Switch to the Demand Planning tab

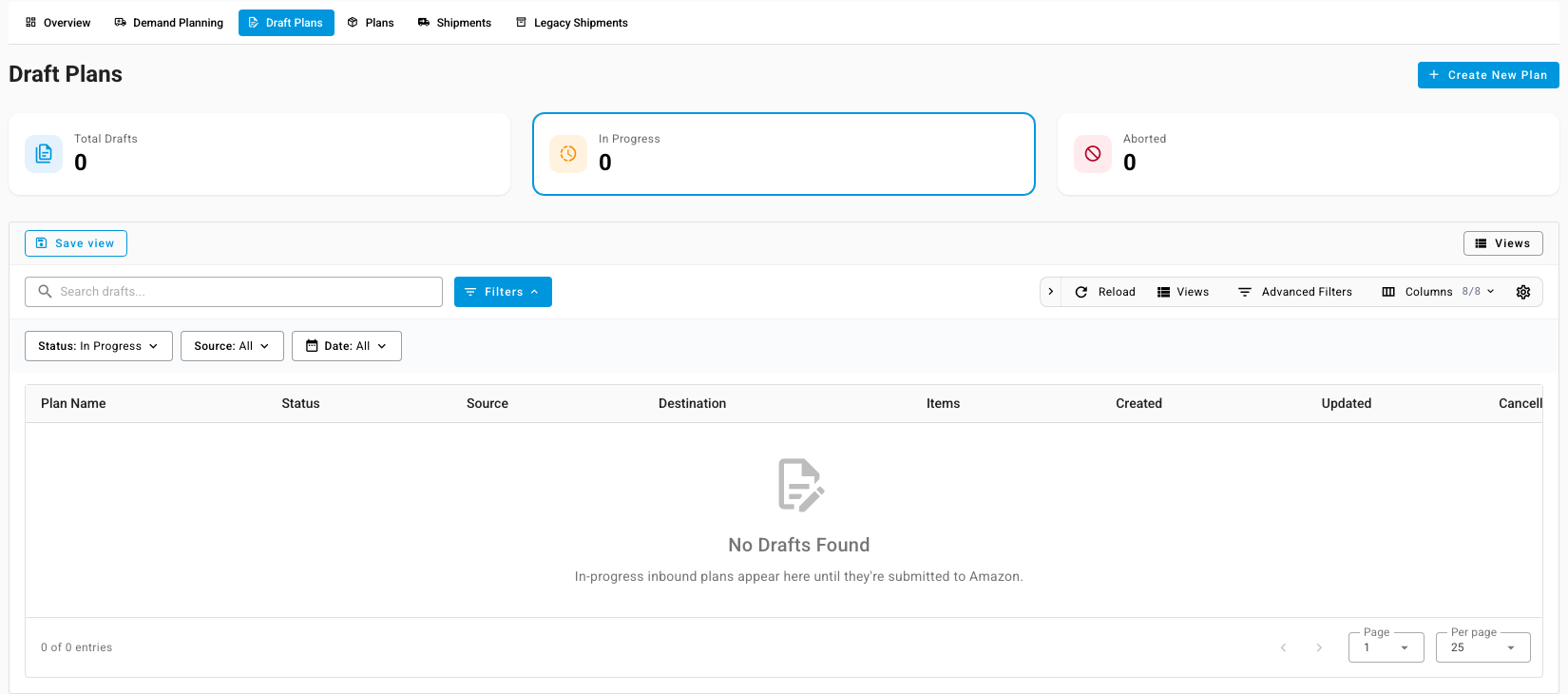tap(169, 23)
